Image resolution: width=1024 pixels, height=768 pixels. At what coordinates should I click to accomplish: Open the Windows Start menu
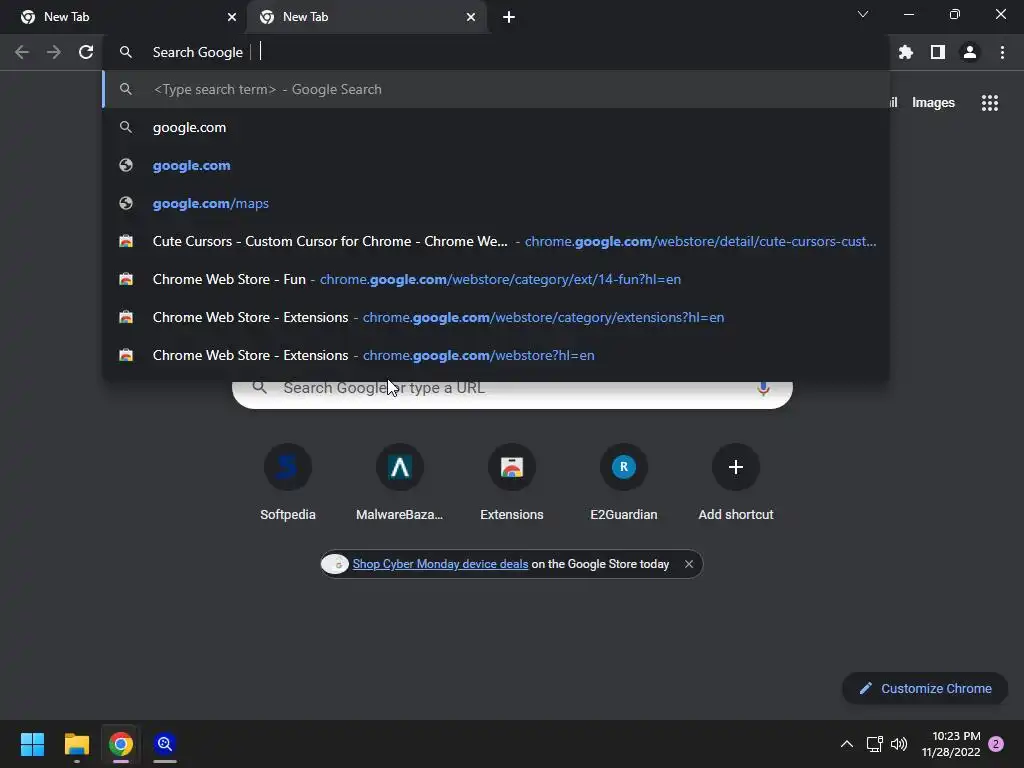pyautogui.click(x=32, y=744)
